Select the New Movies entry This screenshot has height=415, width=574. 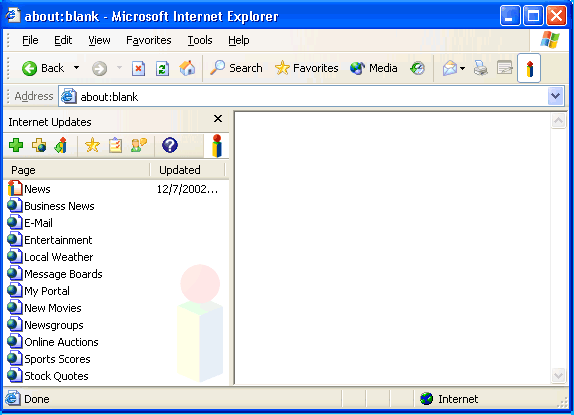point(53,308)
